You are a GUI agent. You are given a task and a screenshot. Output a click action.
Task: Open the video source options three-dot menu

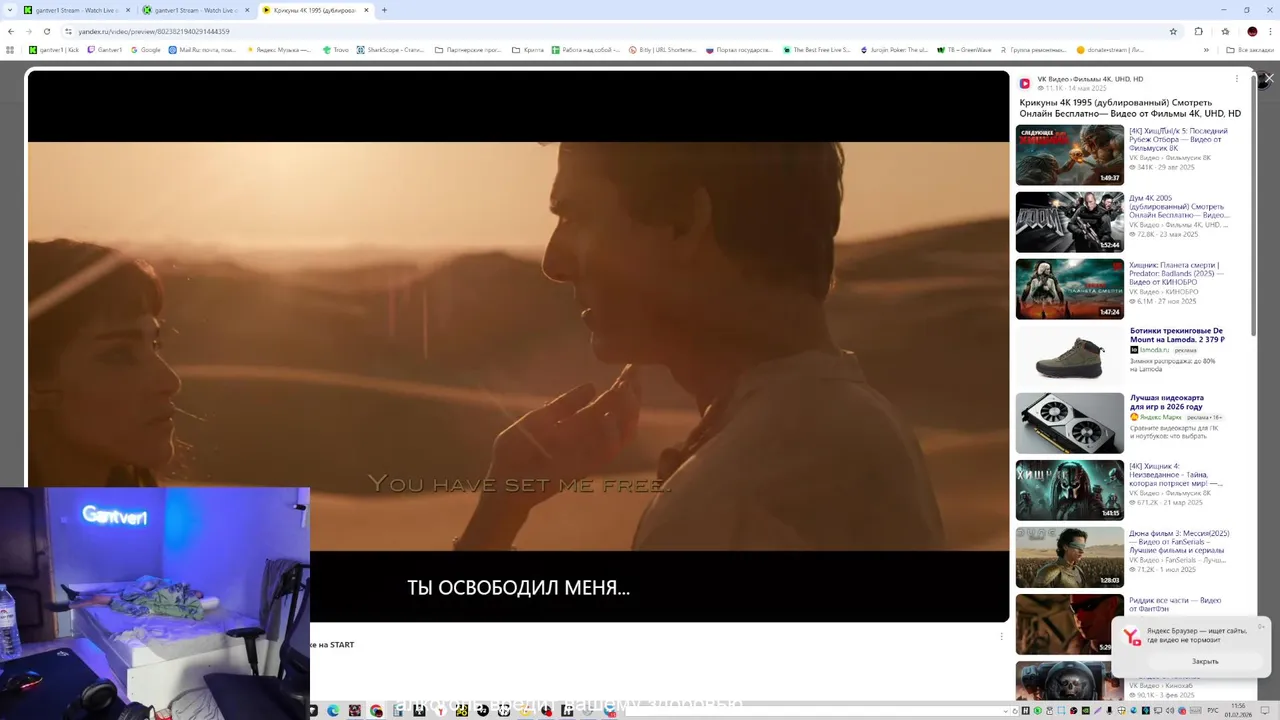[1236, 79]
